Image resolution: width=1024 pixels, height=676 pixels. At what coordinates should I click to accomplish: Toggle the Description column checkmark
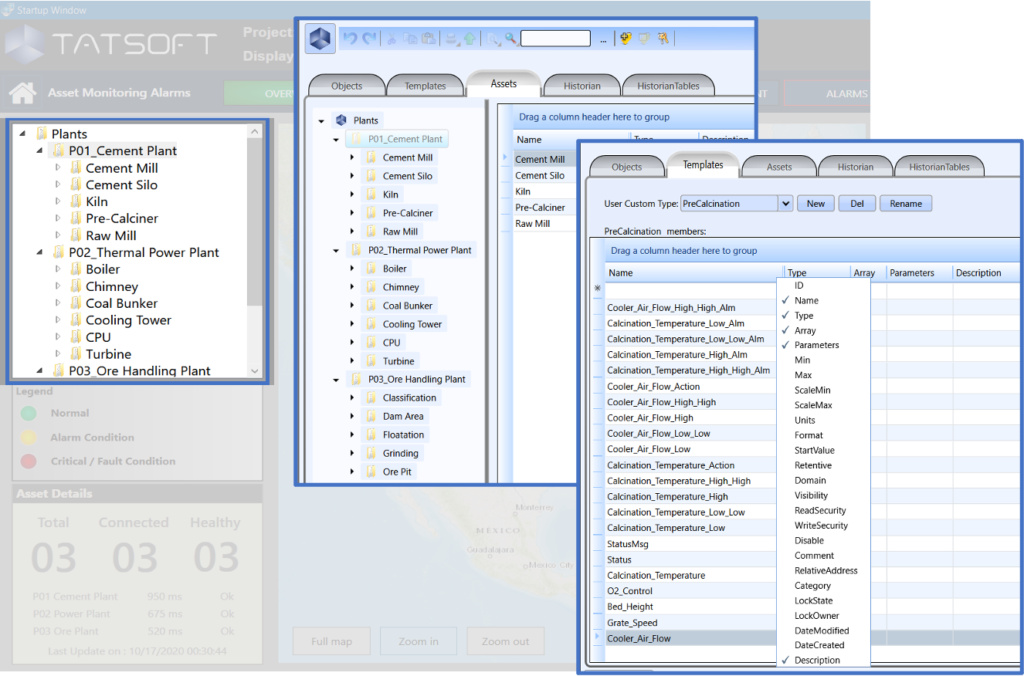pyautogui.click(x=816, y=660)
